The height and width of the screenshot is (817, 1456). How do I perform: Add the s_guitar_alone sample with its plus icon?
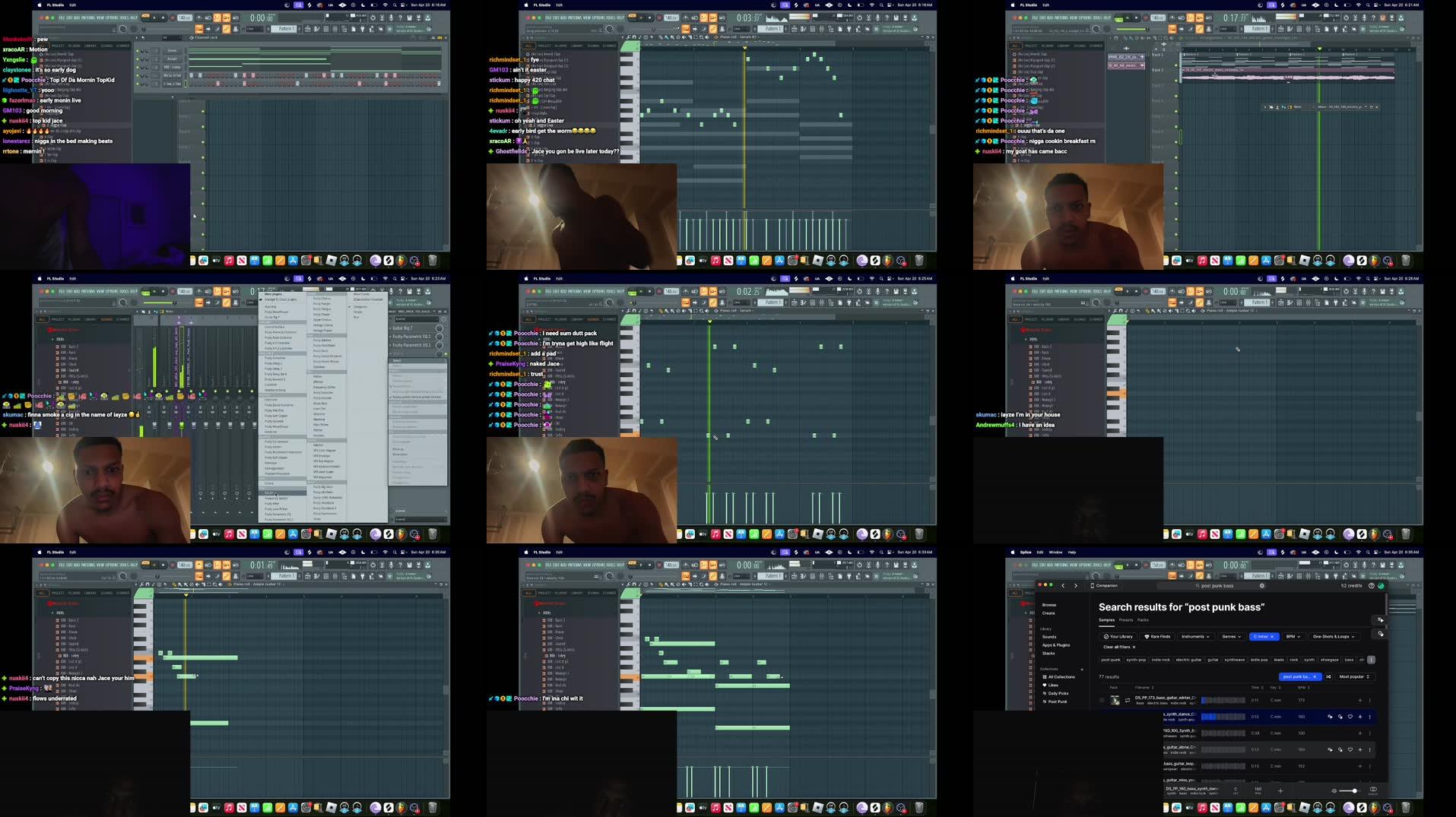point(1360,750)
